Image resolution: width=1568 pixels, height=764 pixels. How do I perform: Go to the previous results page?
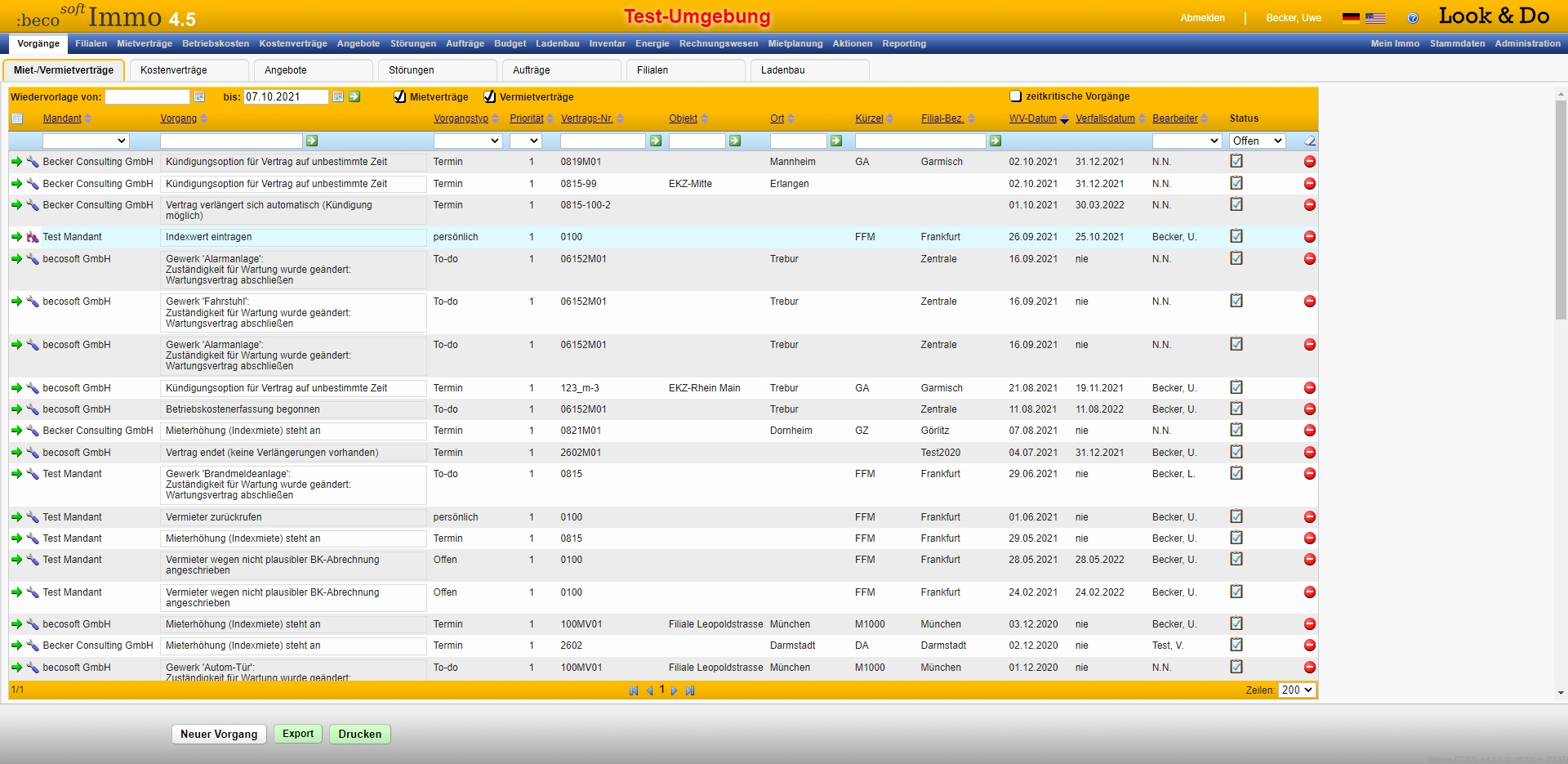coord(650,690)
